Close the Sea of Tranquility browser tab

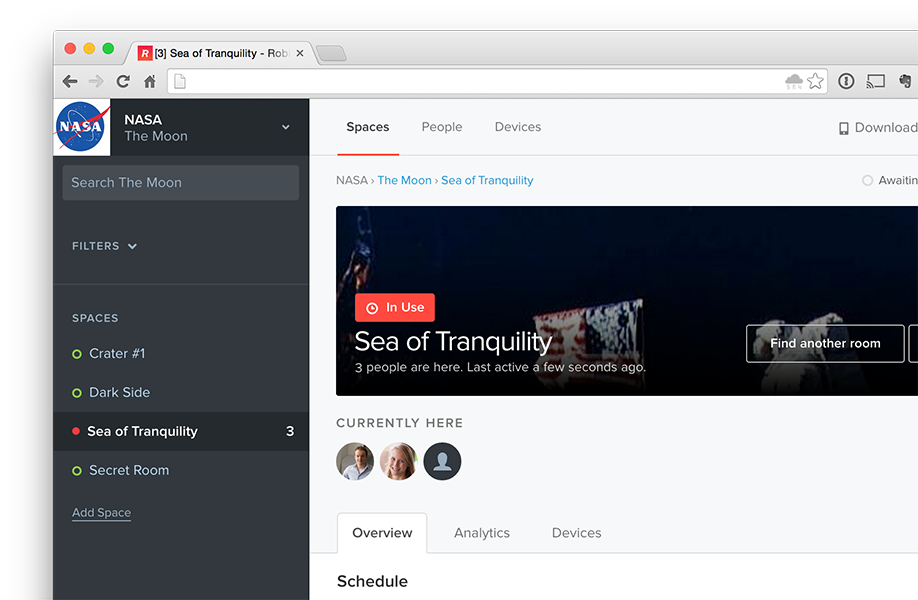tap(300, 53)
